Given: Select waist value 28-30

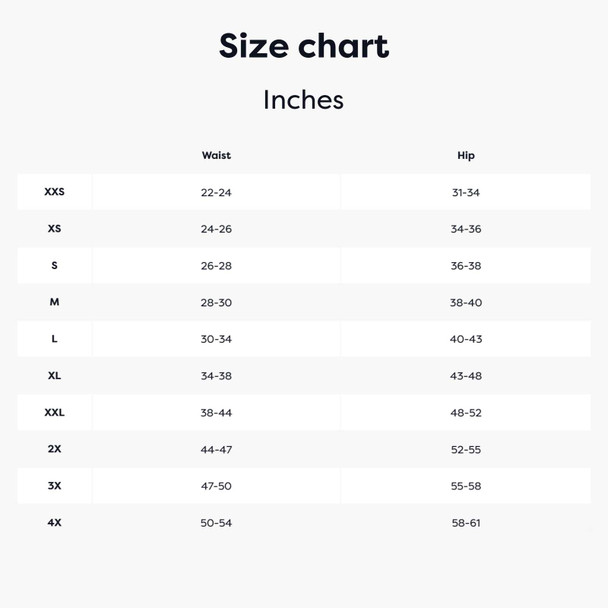Looking at the screenshot, I should coord(216,302).
